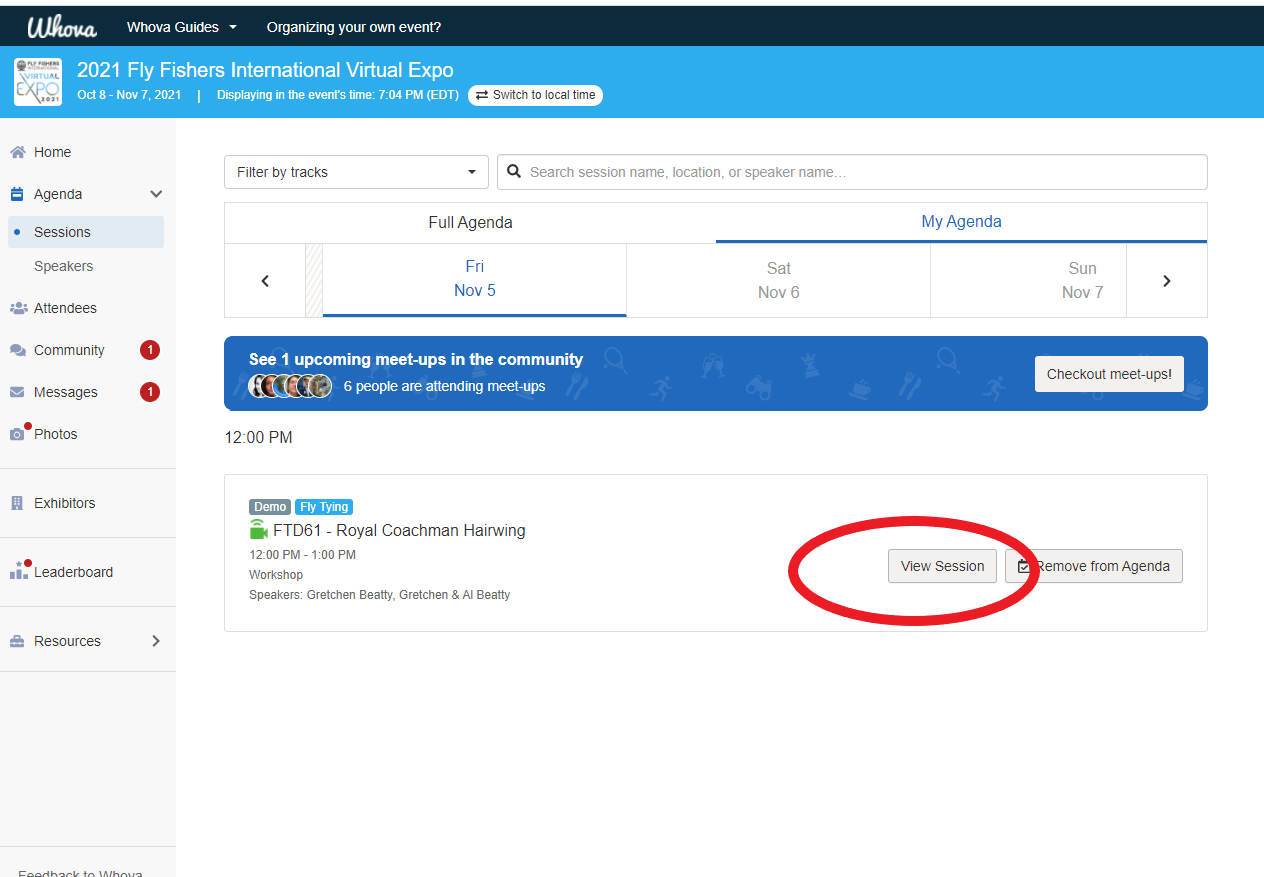The width and height of the screenshot is (1264, 877).
Task: Open Organizing your own event link
Action: (354, 27)
